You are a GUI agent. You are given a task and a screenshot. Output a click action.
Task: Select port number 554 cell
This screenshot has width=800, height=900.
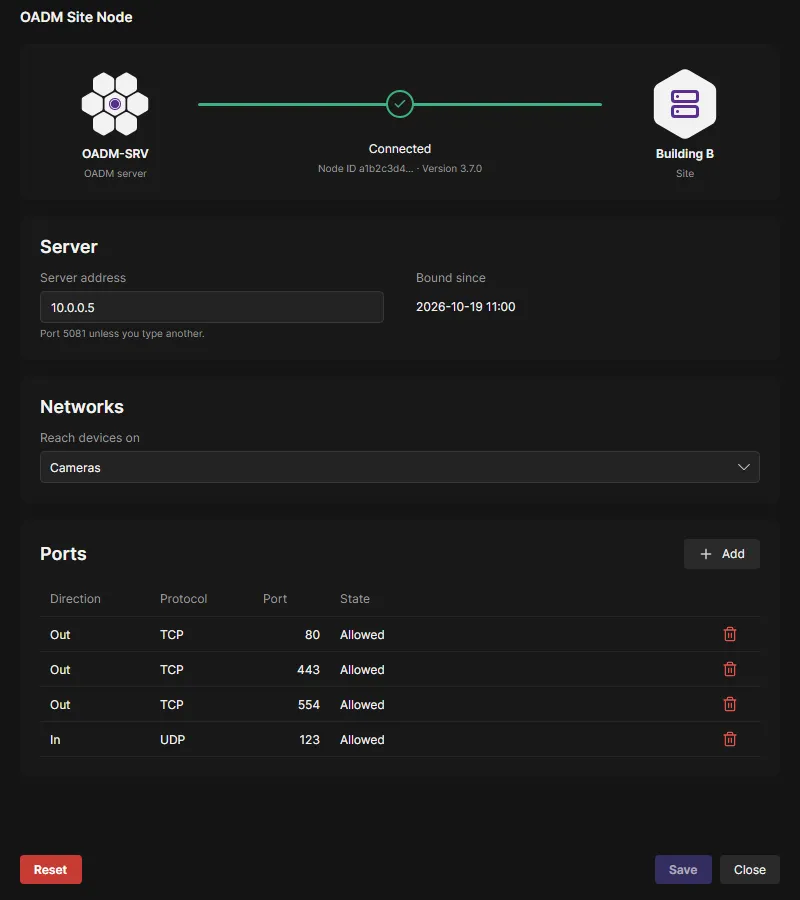tap(309, 705)
